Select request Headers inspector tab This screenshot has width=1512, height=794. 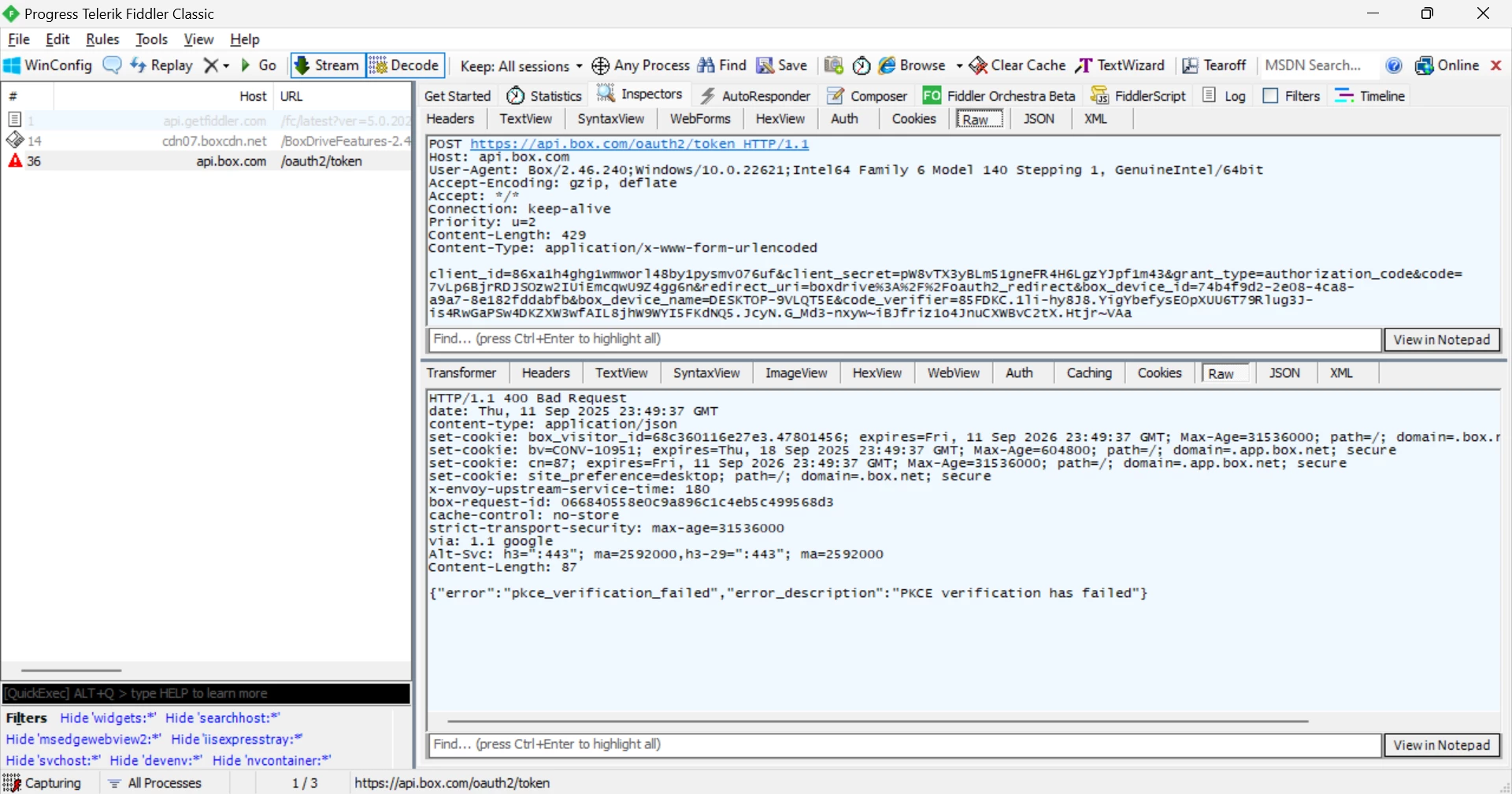(x=450, y=119)
